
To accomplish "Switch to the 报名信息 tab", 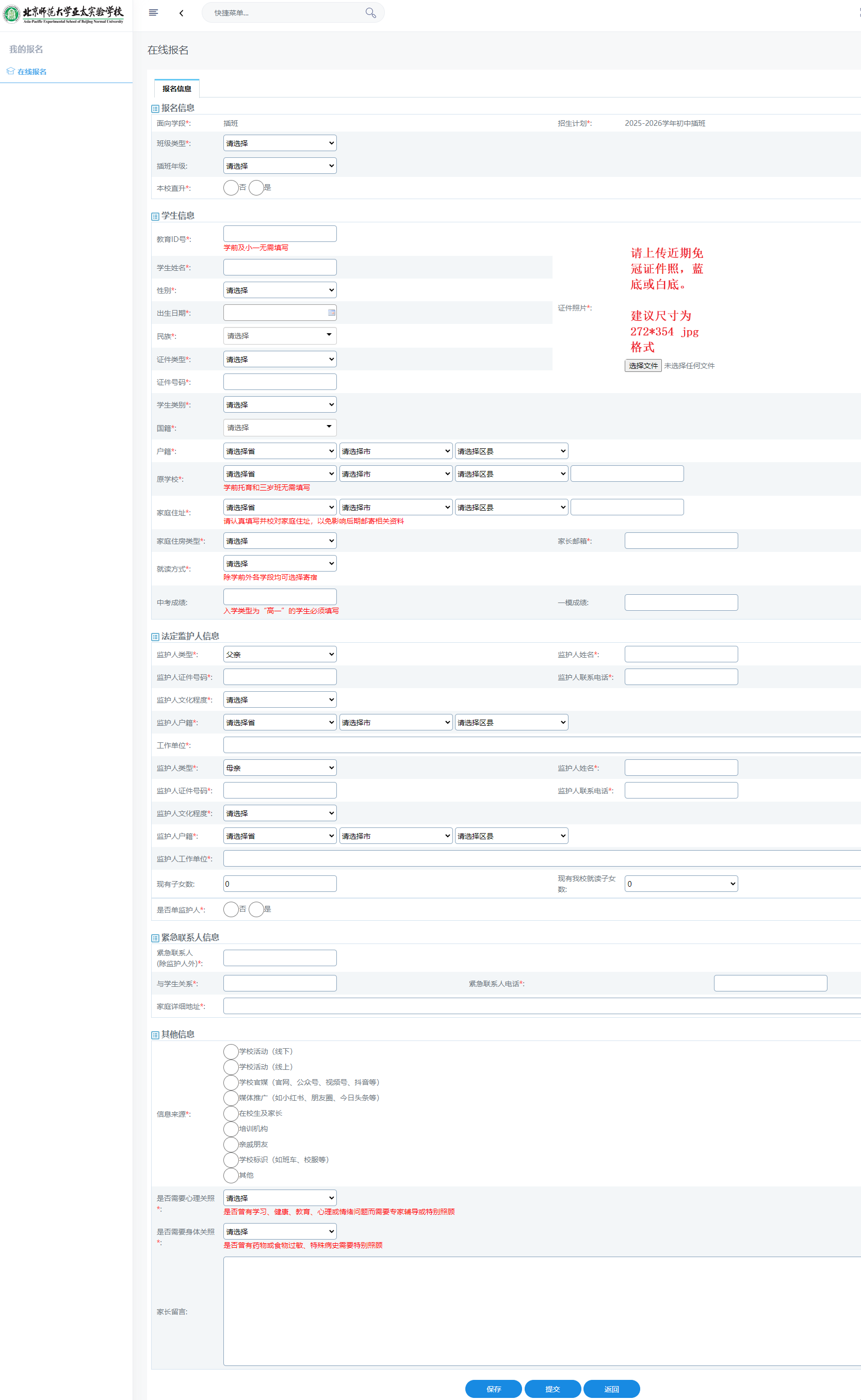I will click(176, 89).
